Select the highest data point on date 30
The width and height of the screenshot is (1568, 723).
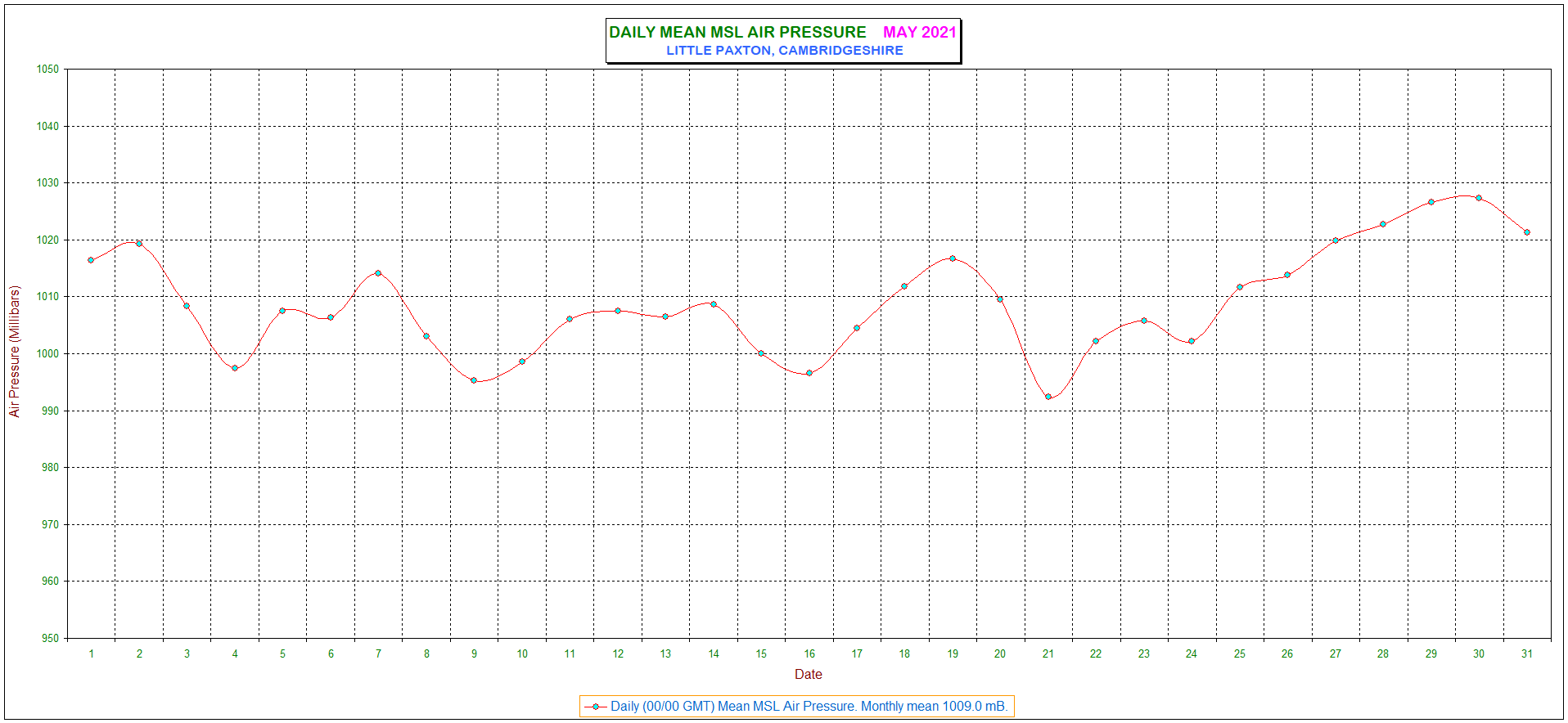tap(1479, 198)
